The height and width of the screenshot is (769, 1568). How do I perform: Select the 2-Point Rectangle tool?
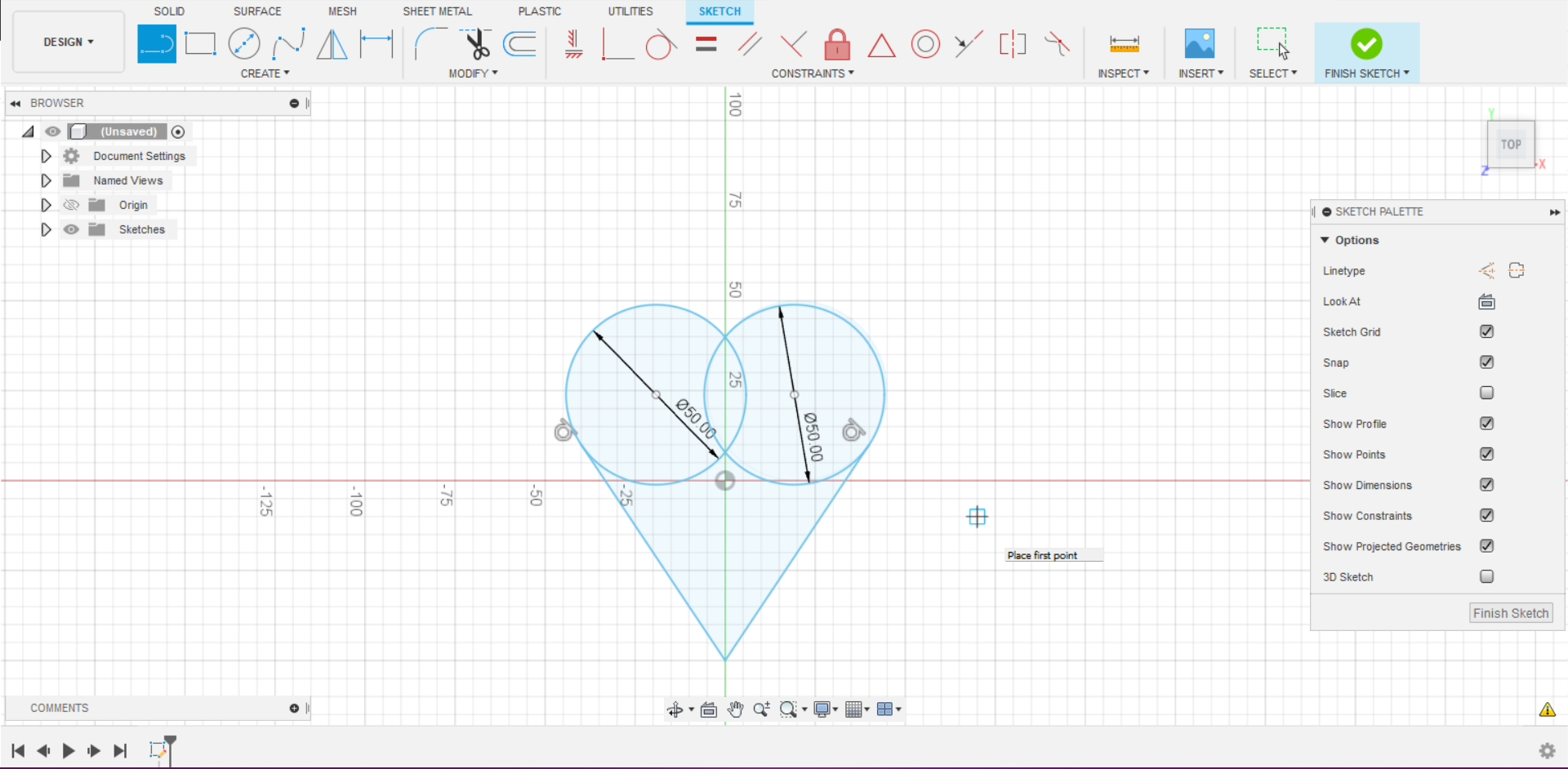[200, 43]
